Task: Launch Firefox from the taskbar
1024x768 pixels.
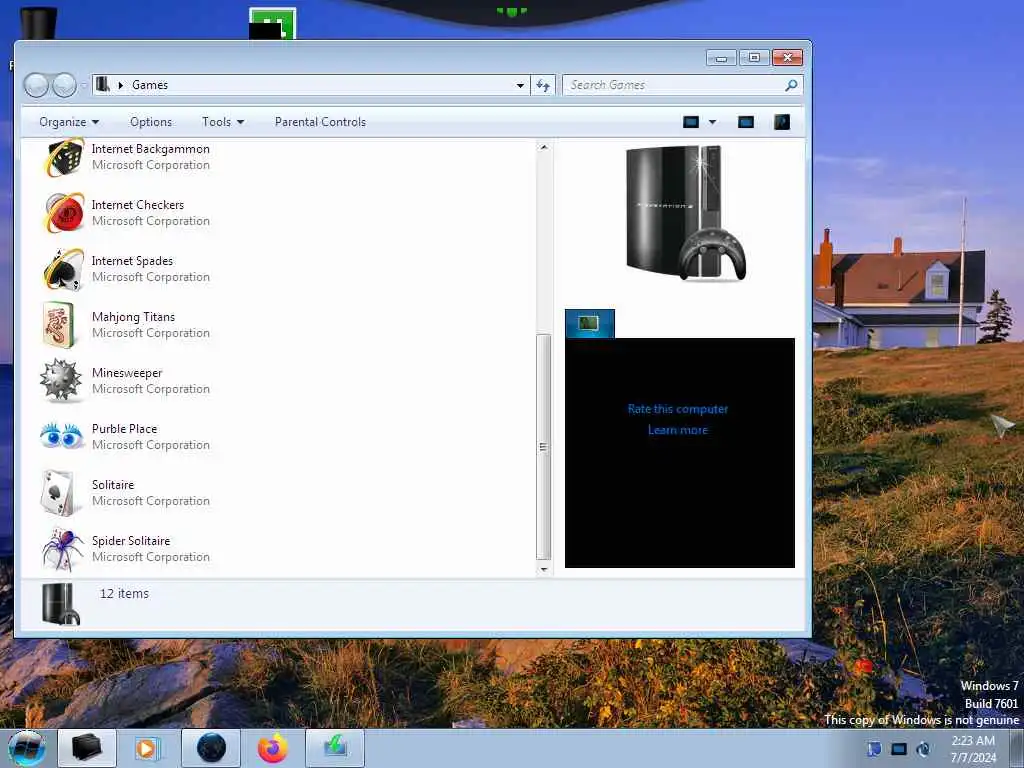Action: tap(272, 748)
